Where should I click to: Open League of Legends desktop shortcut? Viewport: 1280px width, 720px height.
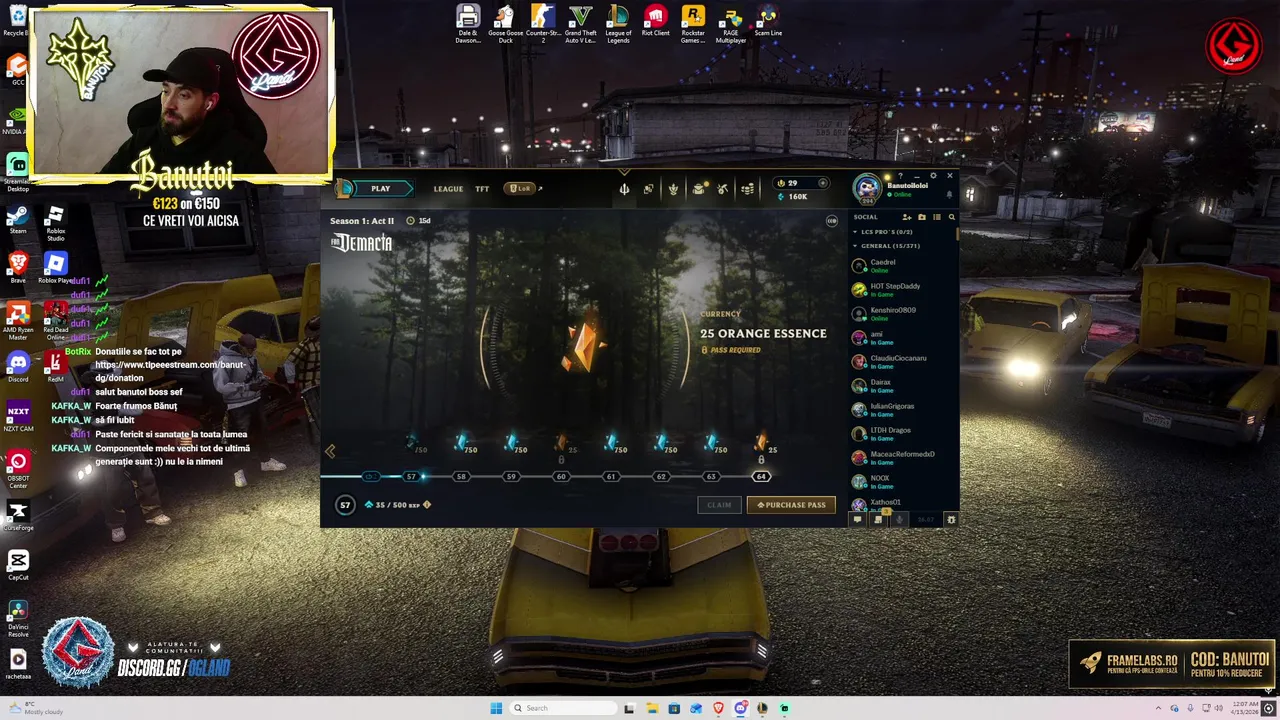click(618, 23)
